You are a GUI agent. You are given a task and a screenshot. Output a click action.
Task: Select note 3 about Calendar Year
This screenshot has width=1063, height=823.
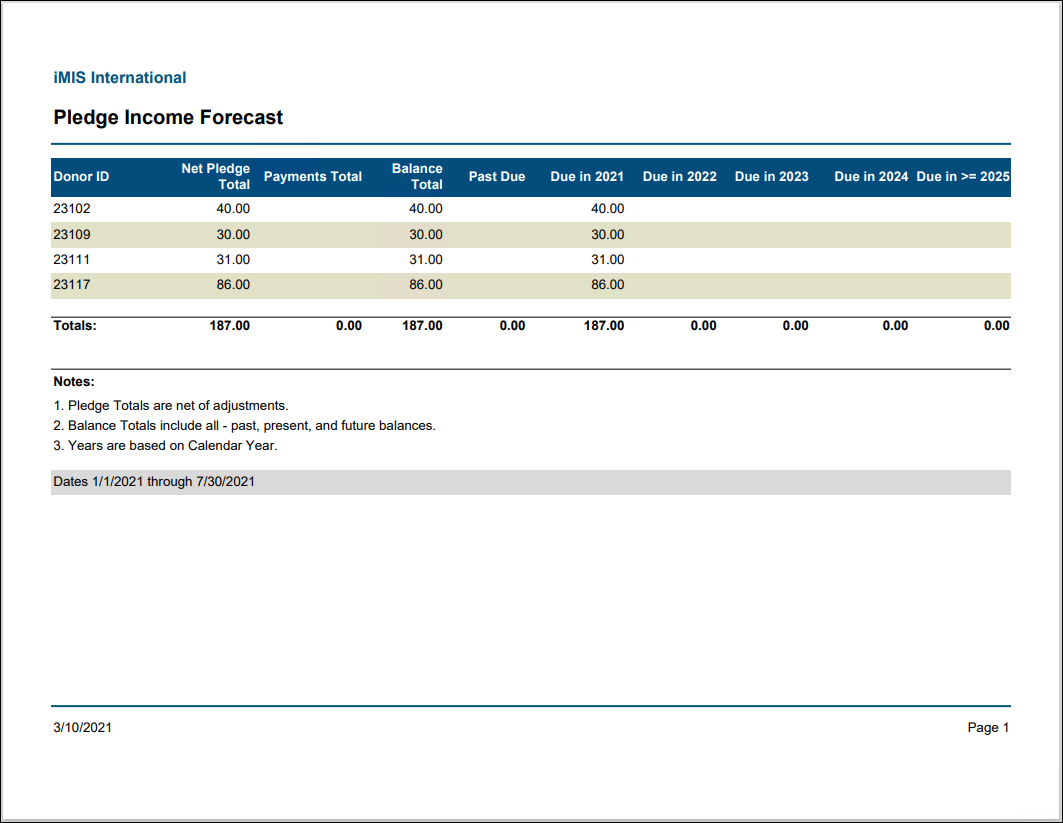click(x=165, y=445)
